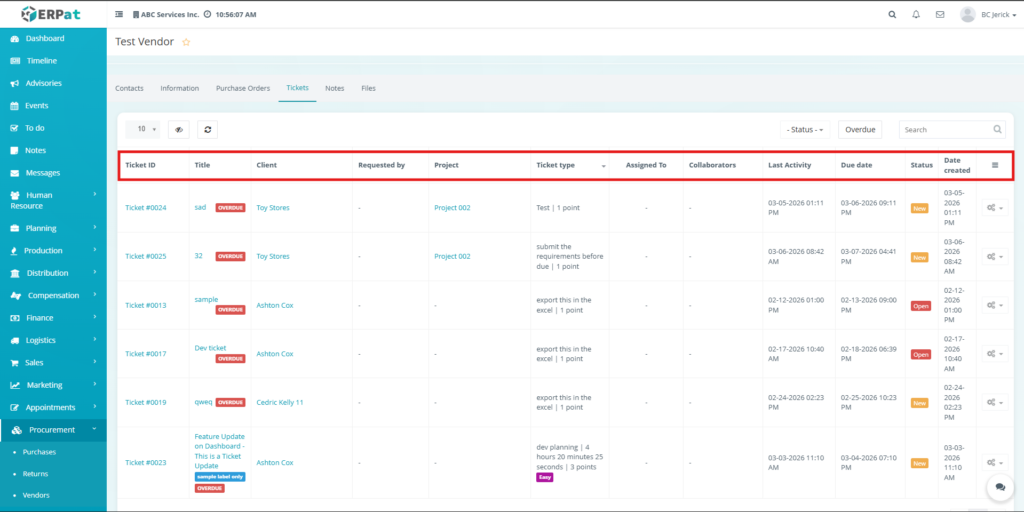Image resolution: width=1024 pixels, height=512 pixels.
Task: Click the column menu icon in table header
Action: 994,165
